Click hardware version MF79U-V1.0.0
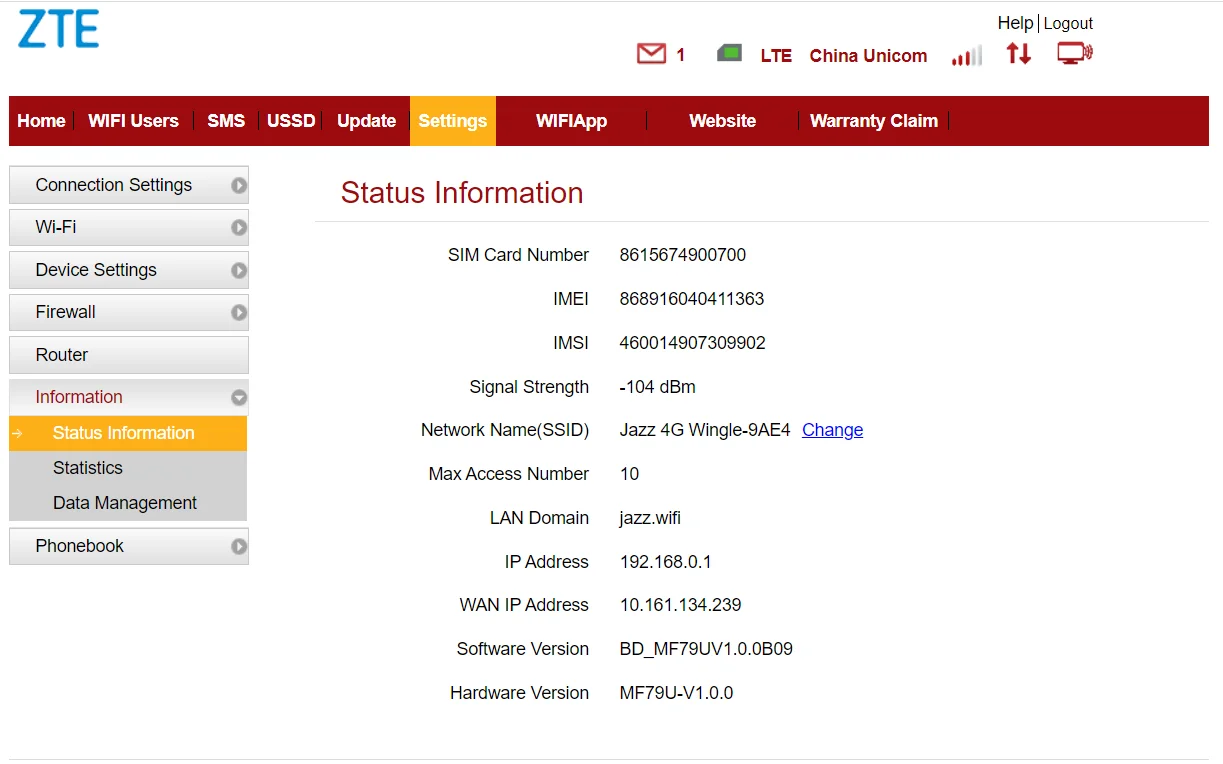The width and height of the screenshot is (1223, 764). tap(676, 693)
